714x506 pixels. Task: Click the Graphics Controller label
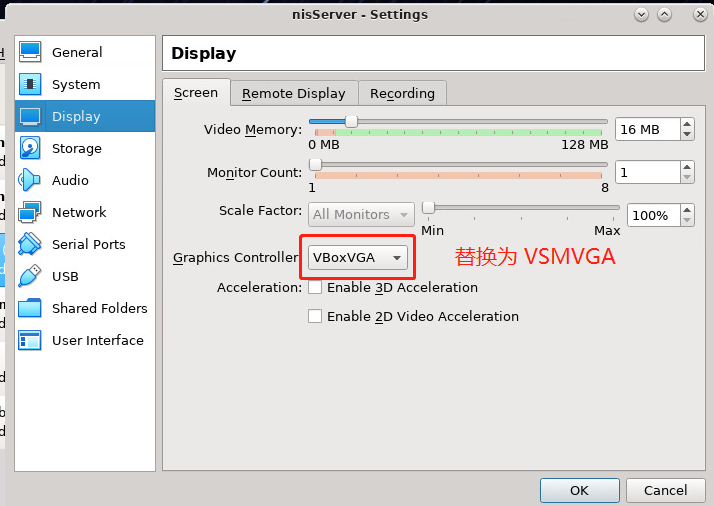click(235, 258)
